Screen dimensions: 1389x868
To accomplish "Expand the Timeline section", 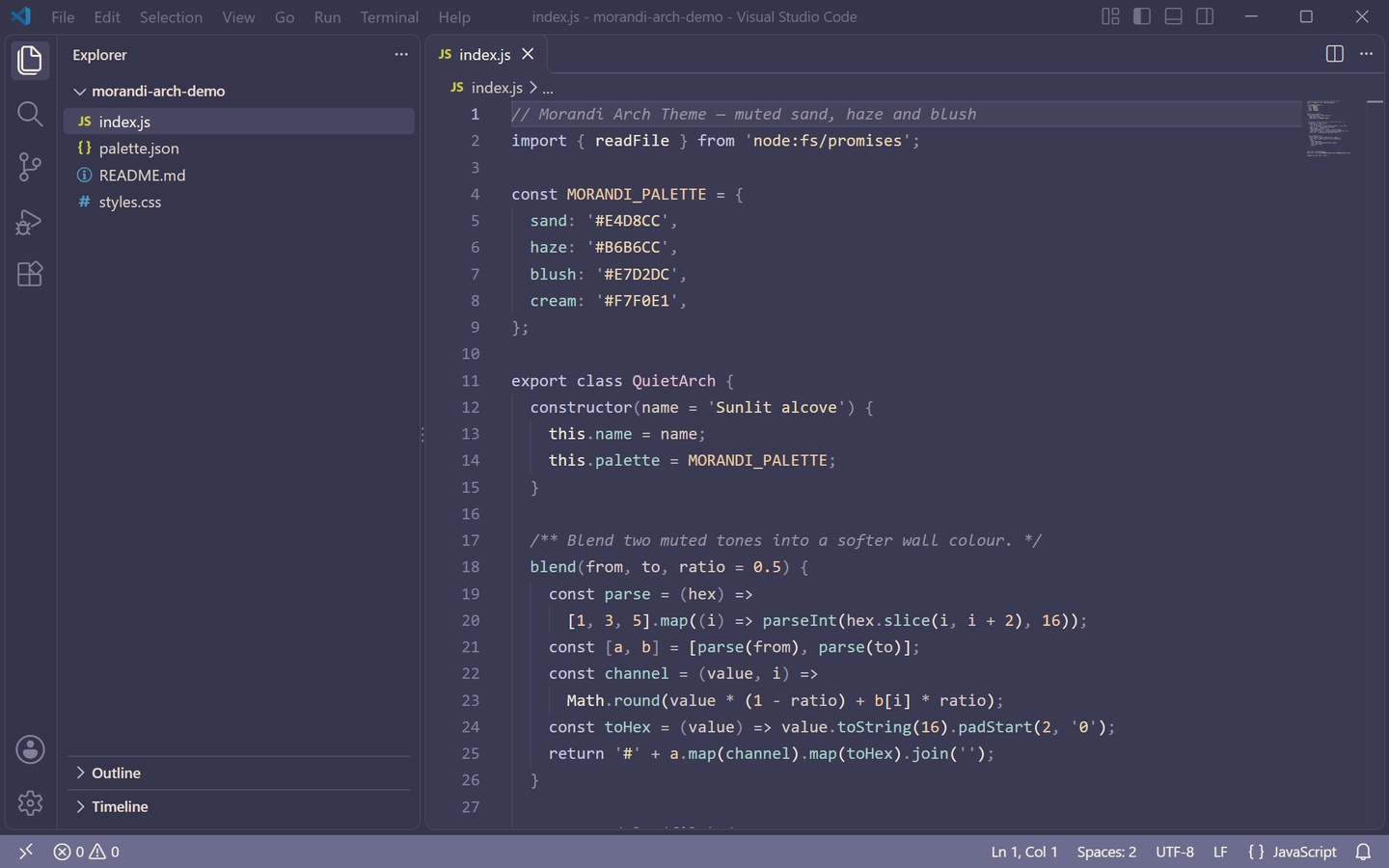I will pos(241,806).
